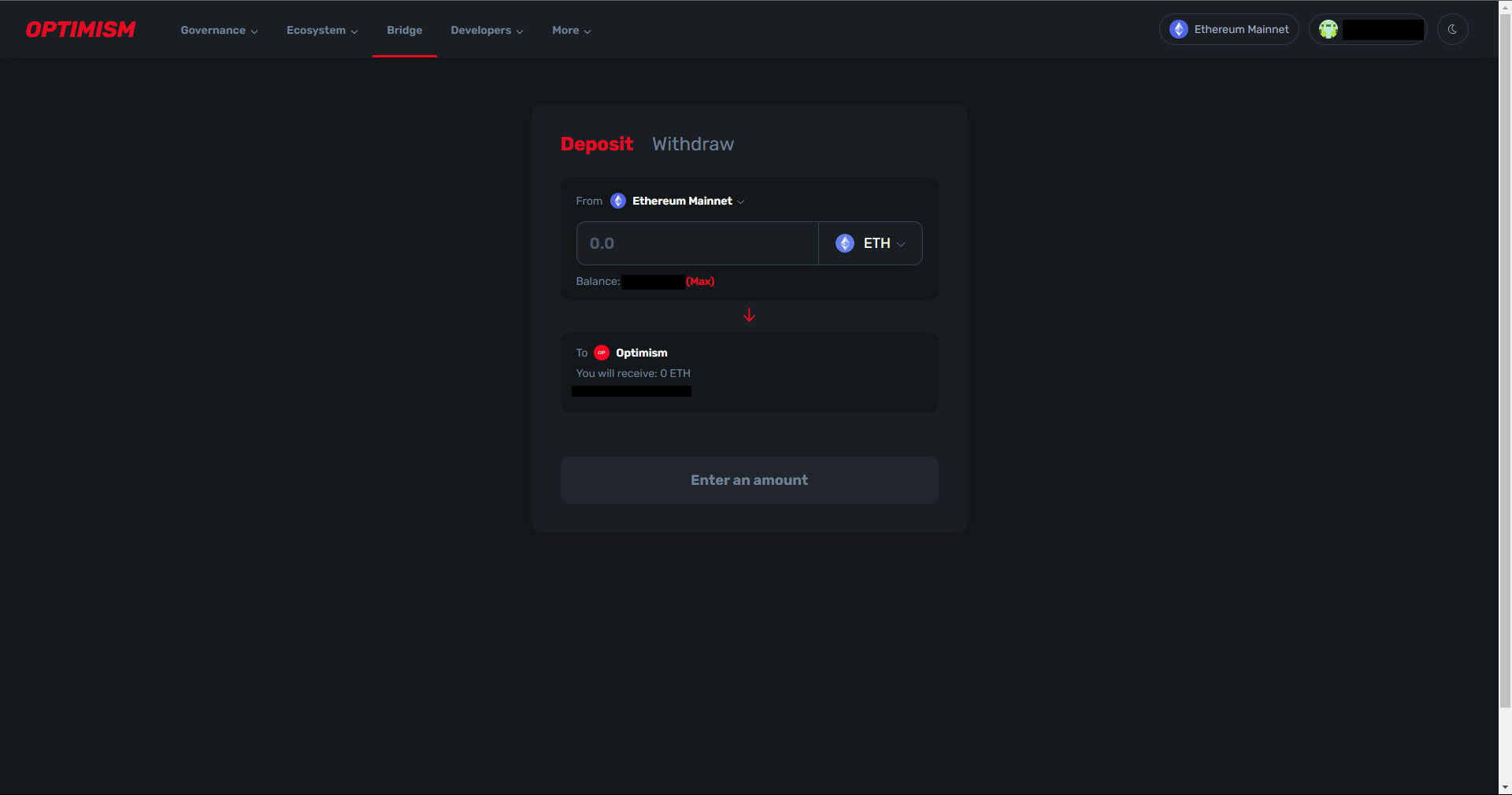
Task: Expand the Developers menu
Action: 487,30
